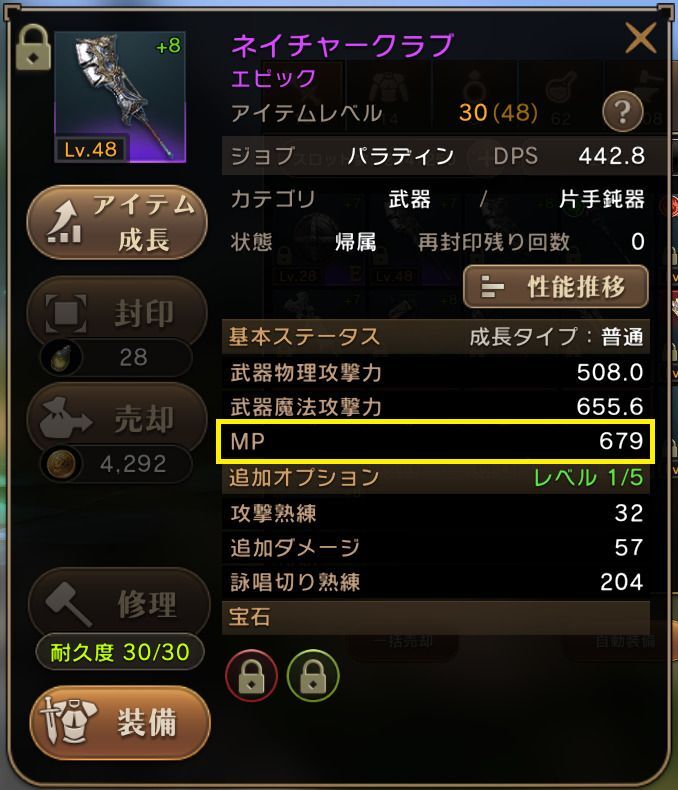
Task: Click the 耐久度 30/30 durability indicator
Action: (x=120, y=652)
